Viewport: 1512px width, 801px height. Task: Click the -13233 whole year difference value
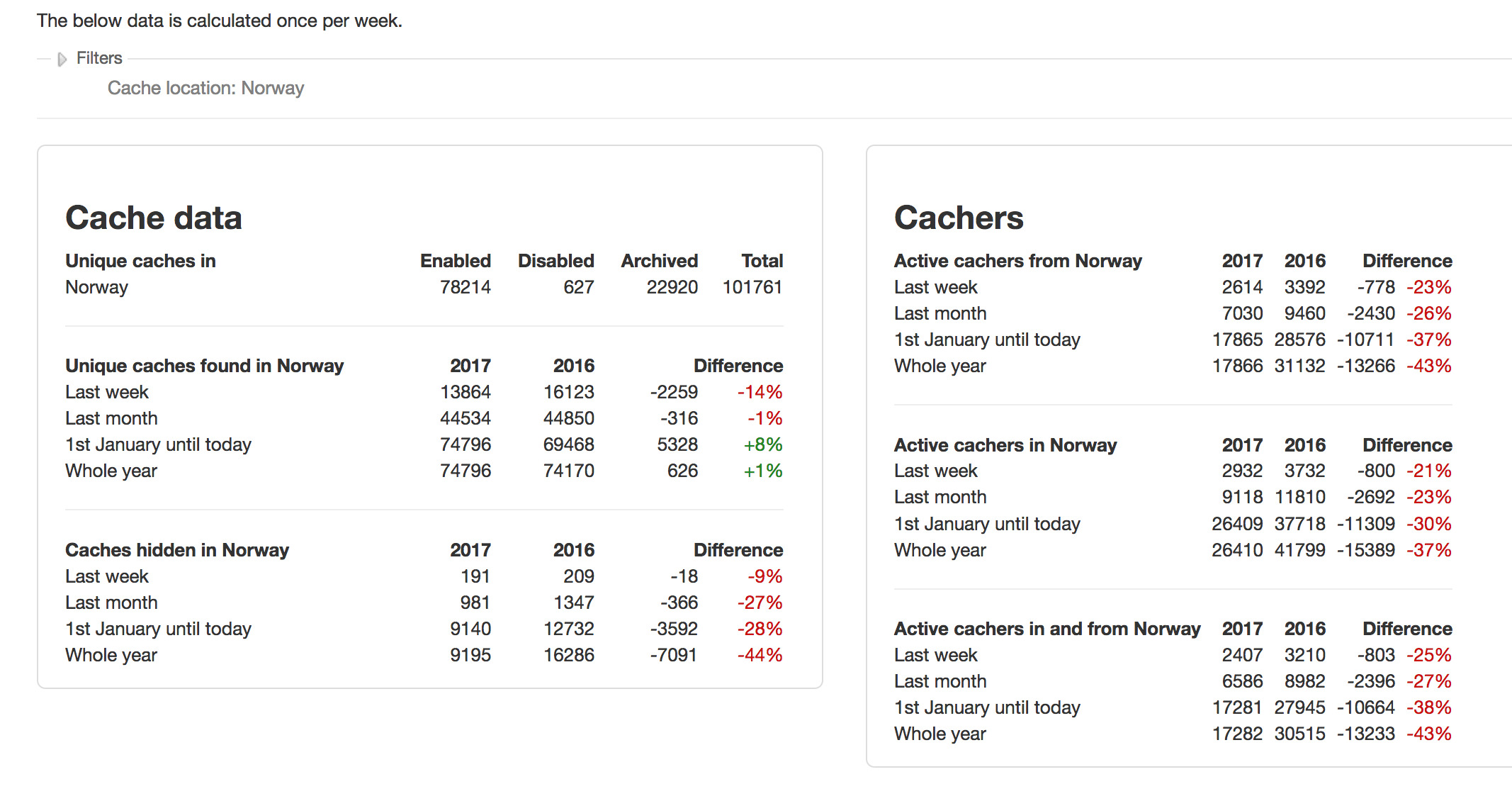point(1365,734)
